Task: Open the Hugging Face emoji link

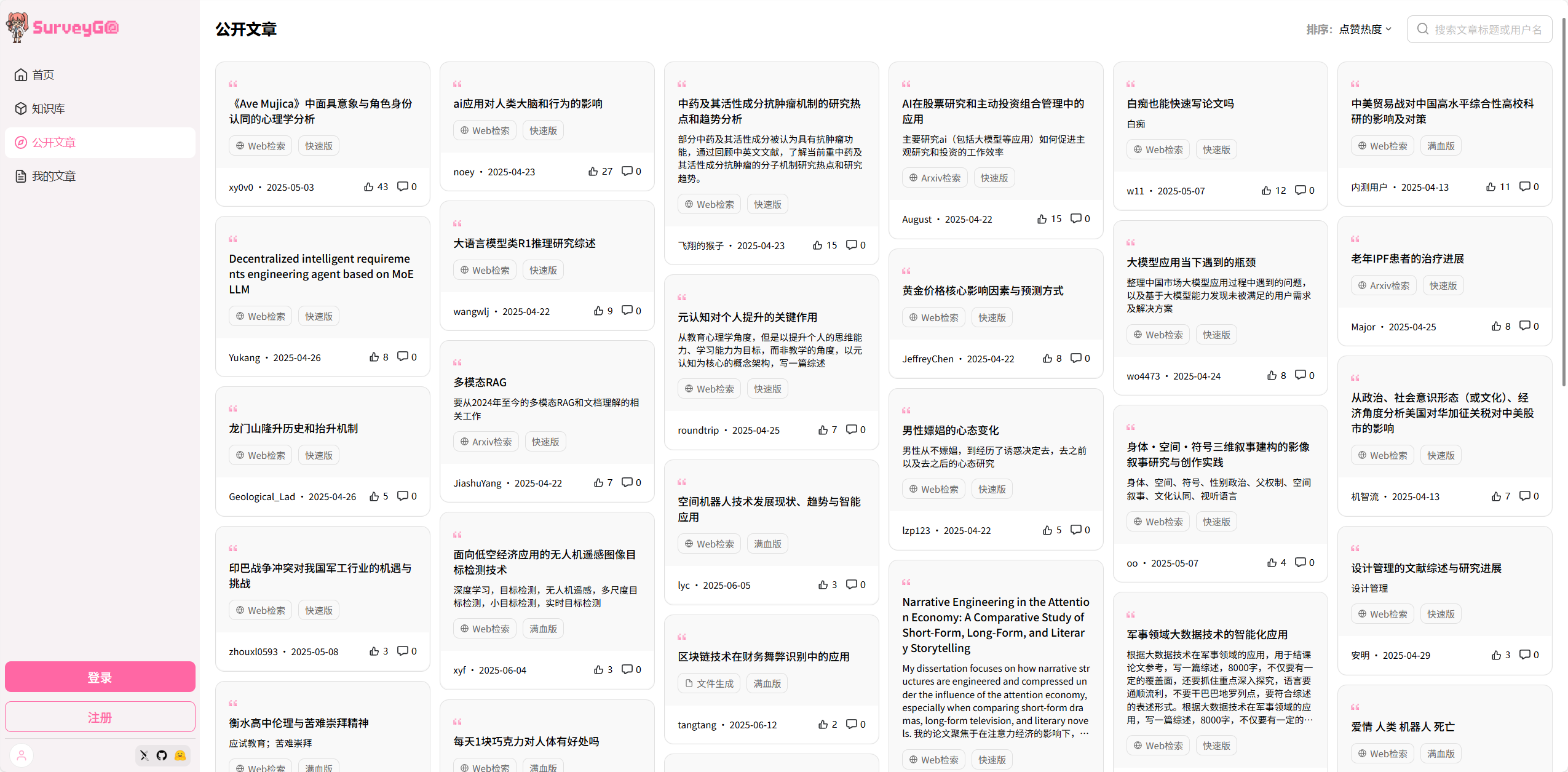Action: (x=180, y=755)
